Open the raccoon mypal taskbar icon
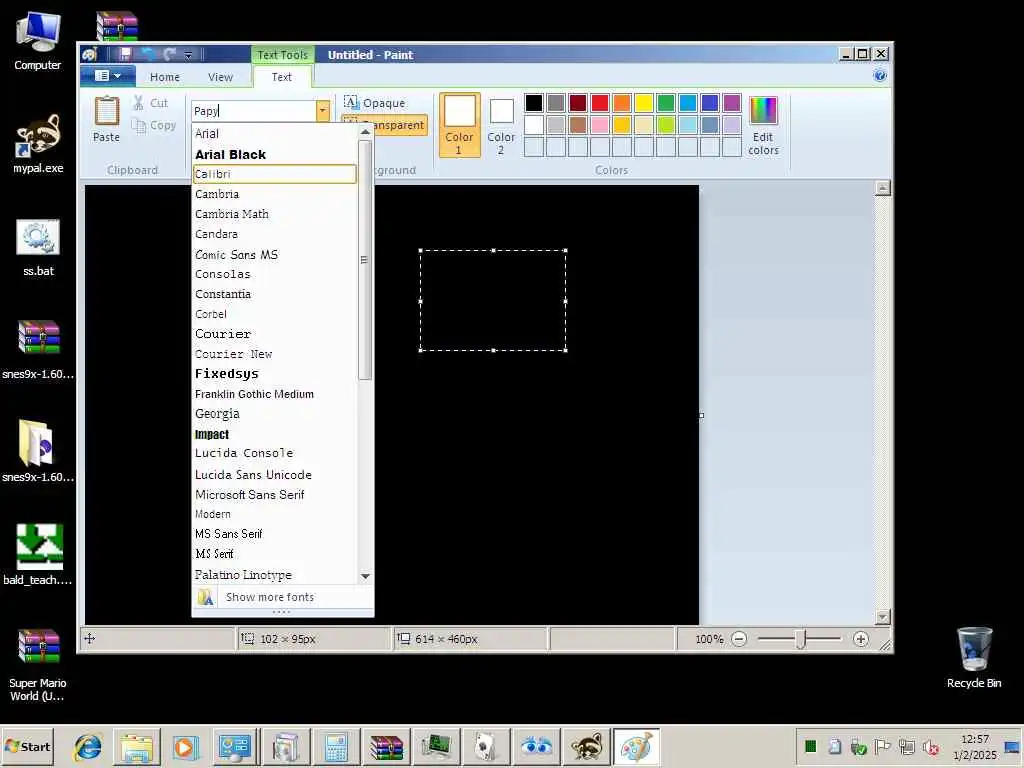Screen dimensions: 1024x768 586,746
